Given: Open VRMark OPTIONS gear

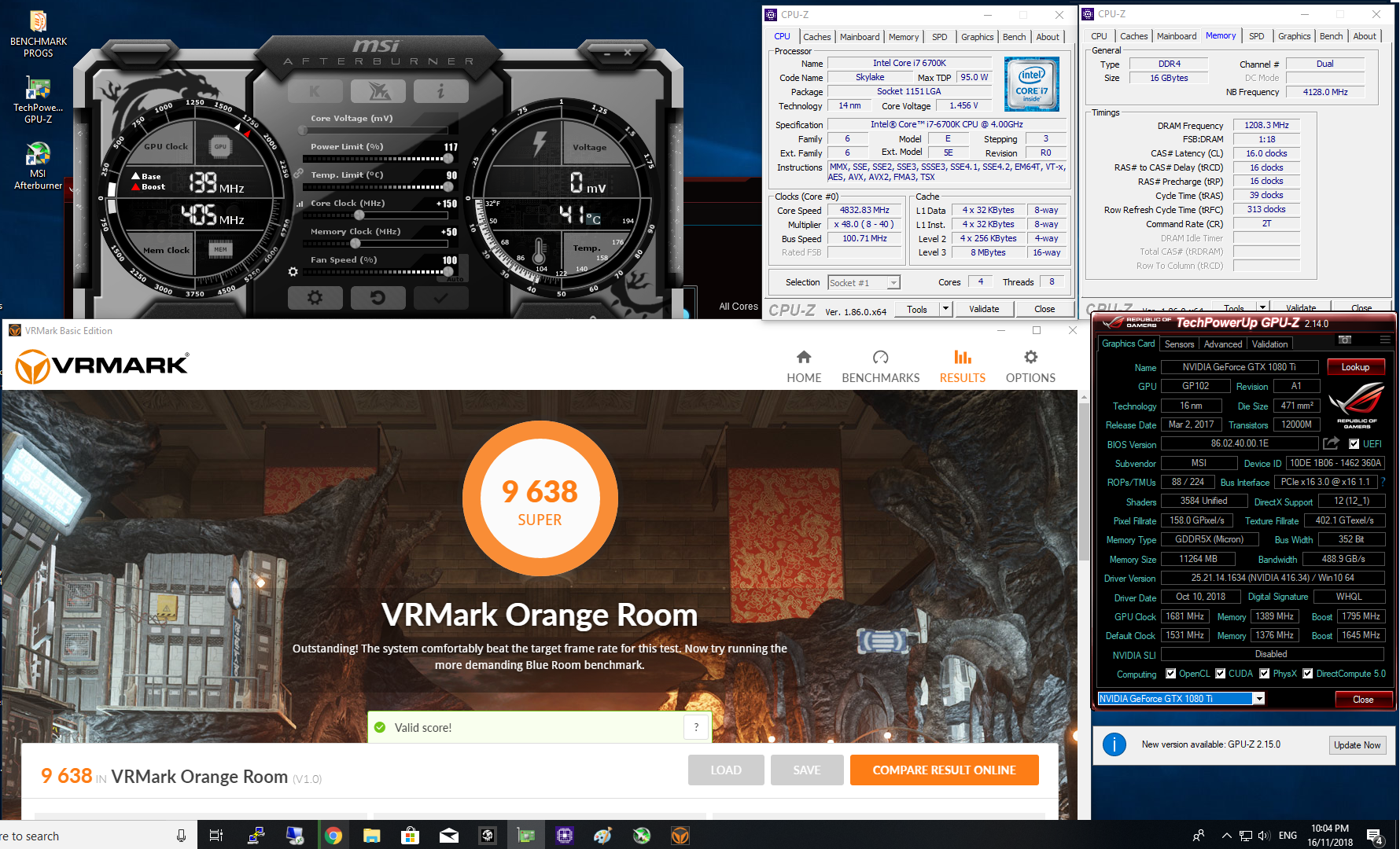Looking at the screenshot, I should 1030,367.
